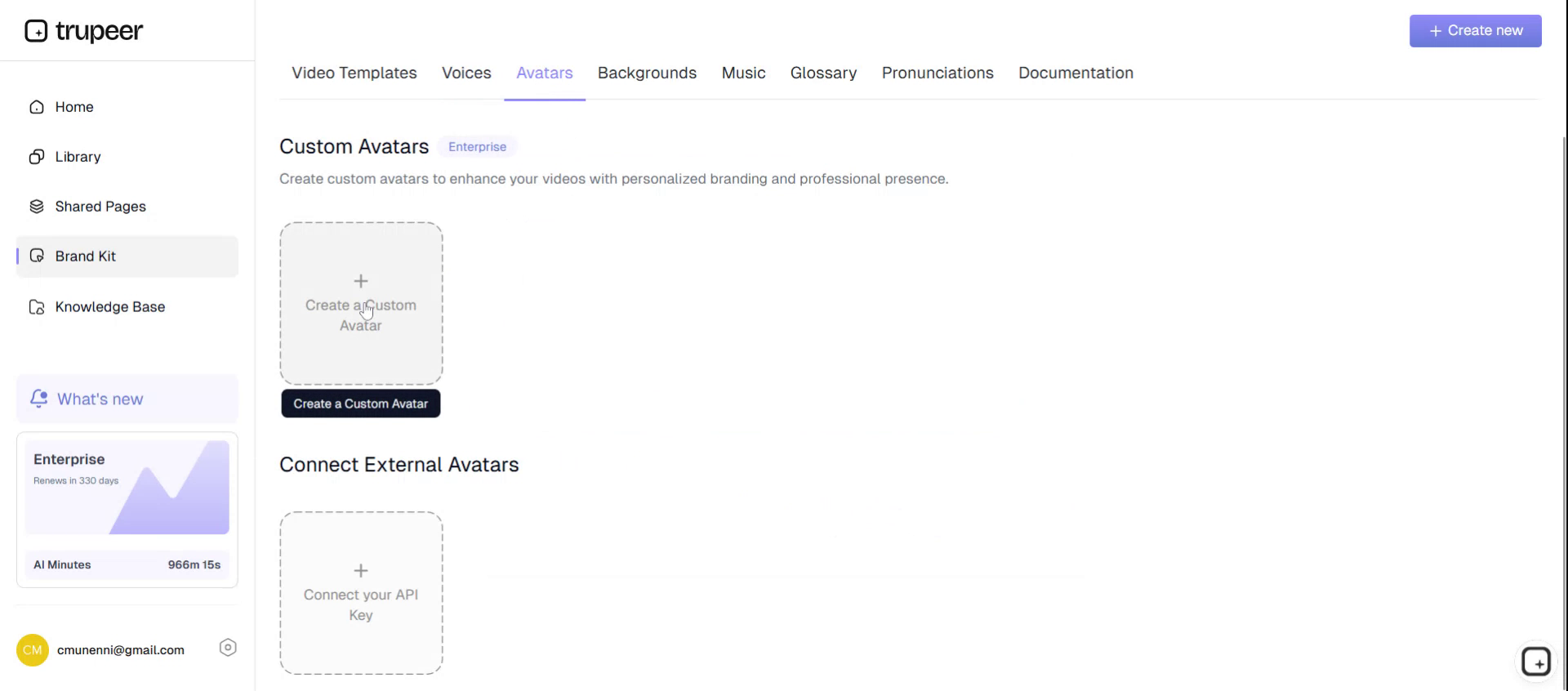This screenshot has width=1568, height=691.
Task: Click the What's new bell icon
Action: tap(38, 399)
